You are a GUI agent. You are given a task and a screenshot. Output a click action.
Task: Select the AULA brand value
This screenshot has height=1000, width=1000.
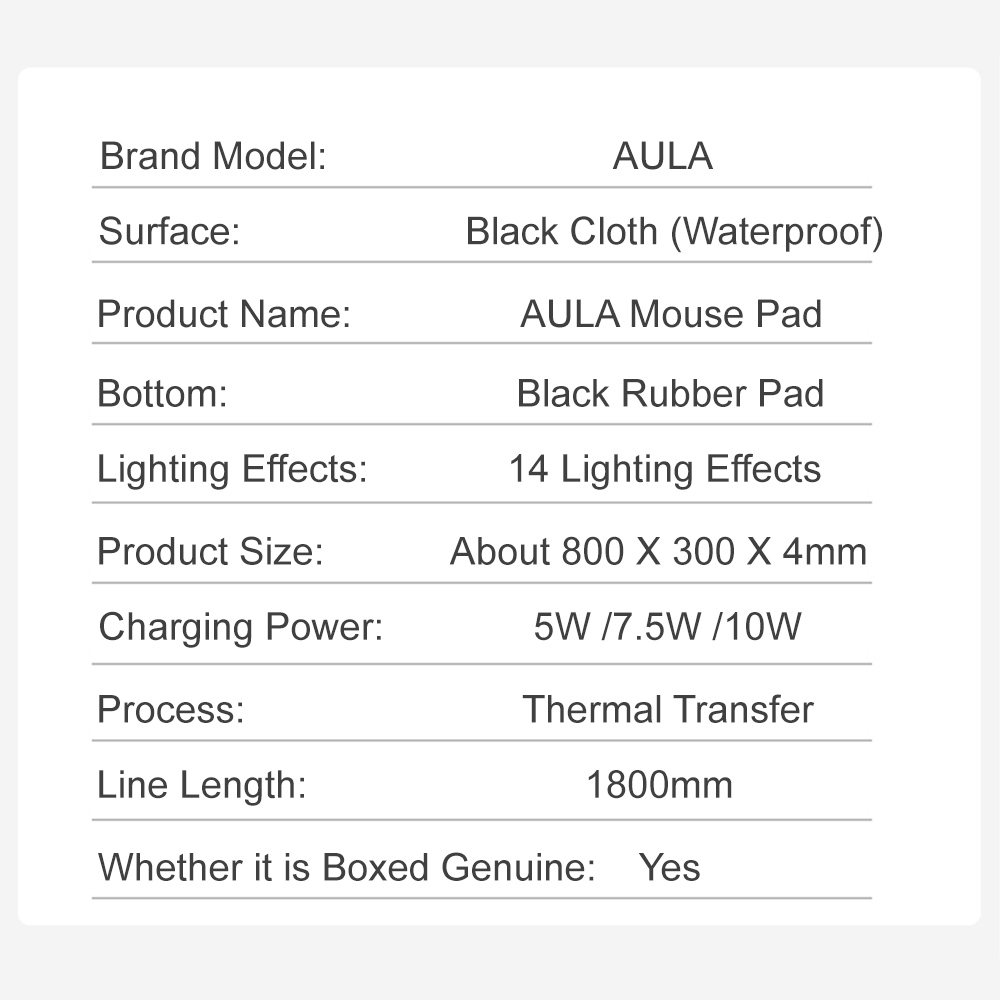(662, 157)
